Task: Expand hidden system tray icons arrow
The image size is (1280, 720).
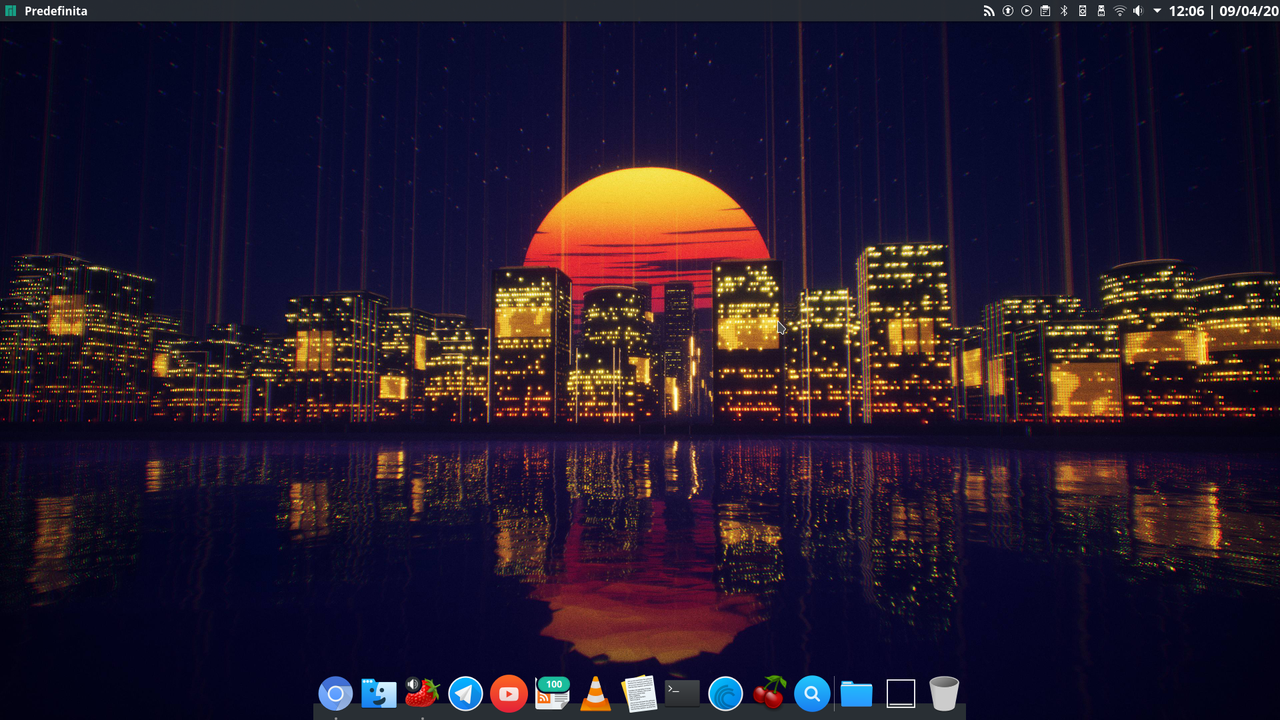Action: click(x=1157, y=11)
